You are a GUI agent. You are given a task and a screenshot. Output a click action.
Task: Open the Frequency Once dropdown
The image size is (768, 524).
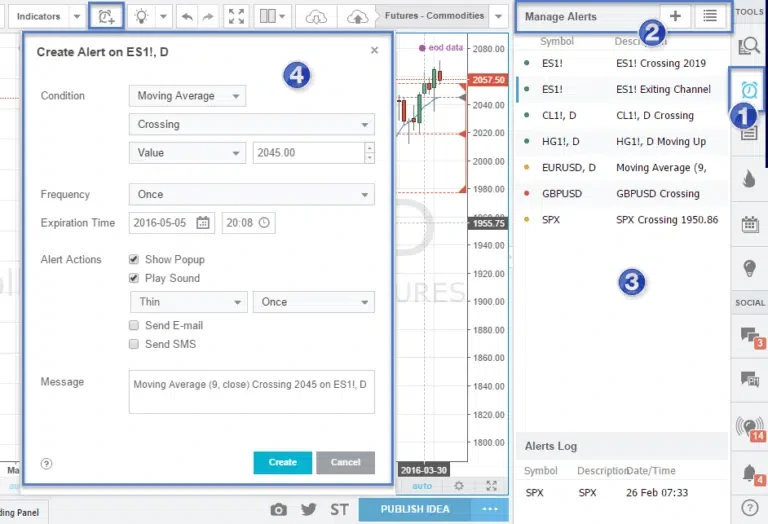click(252, 194)
